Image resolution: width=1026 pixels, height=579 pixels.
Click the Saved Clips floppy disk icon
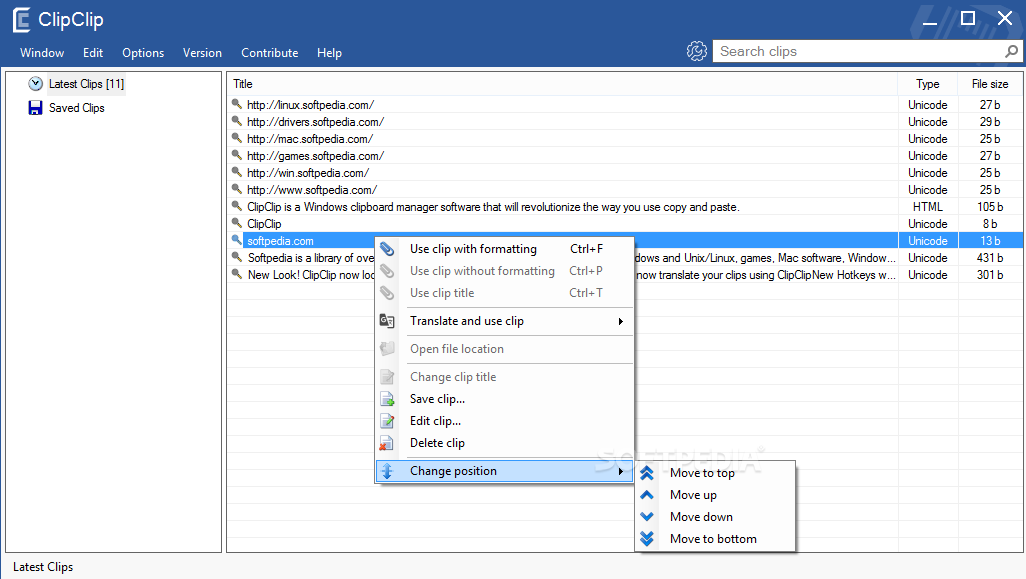[35, 108]
